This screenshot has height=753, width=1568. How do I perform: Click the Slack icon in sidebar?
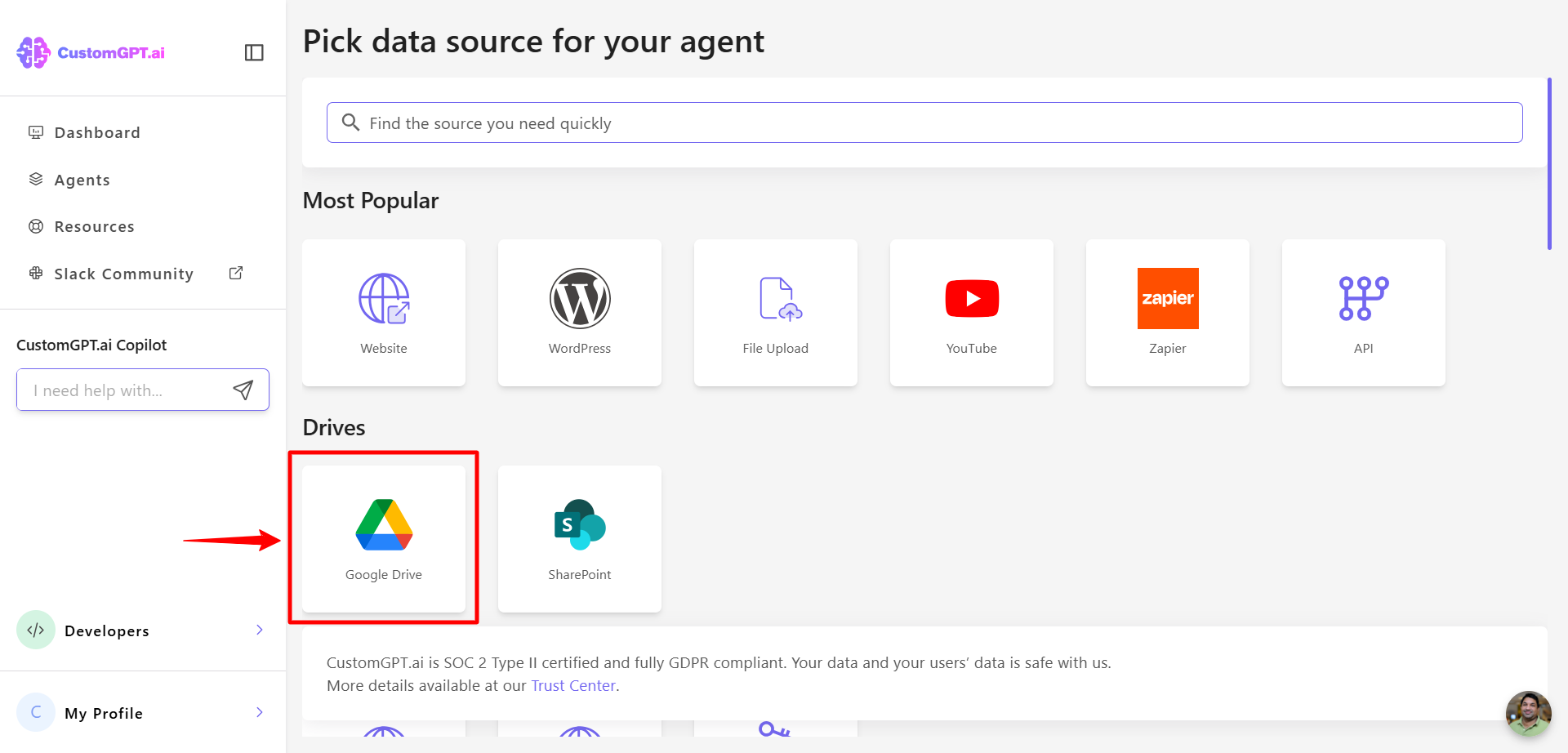pyautogui.click(x=36, y=273)
